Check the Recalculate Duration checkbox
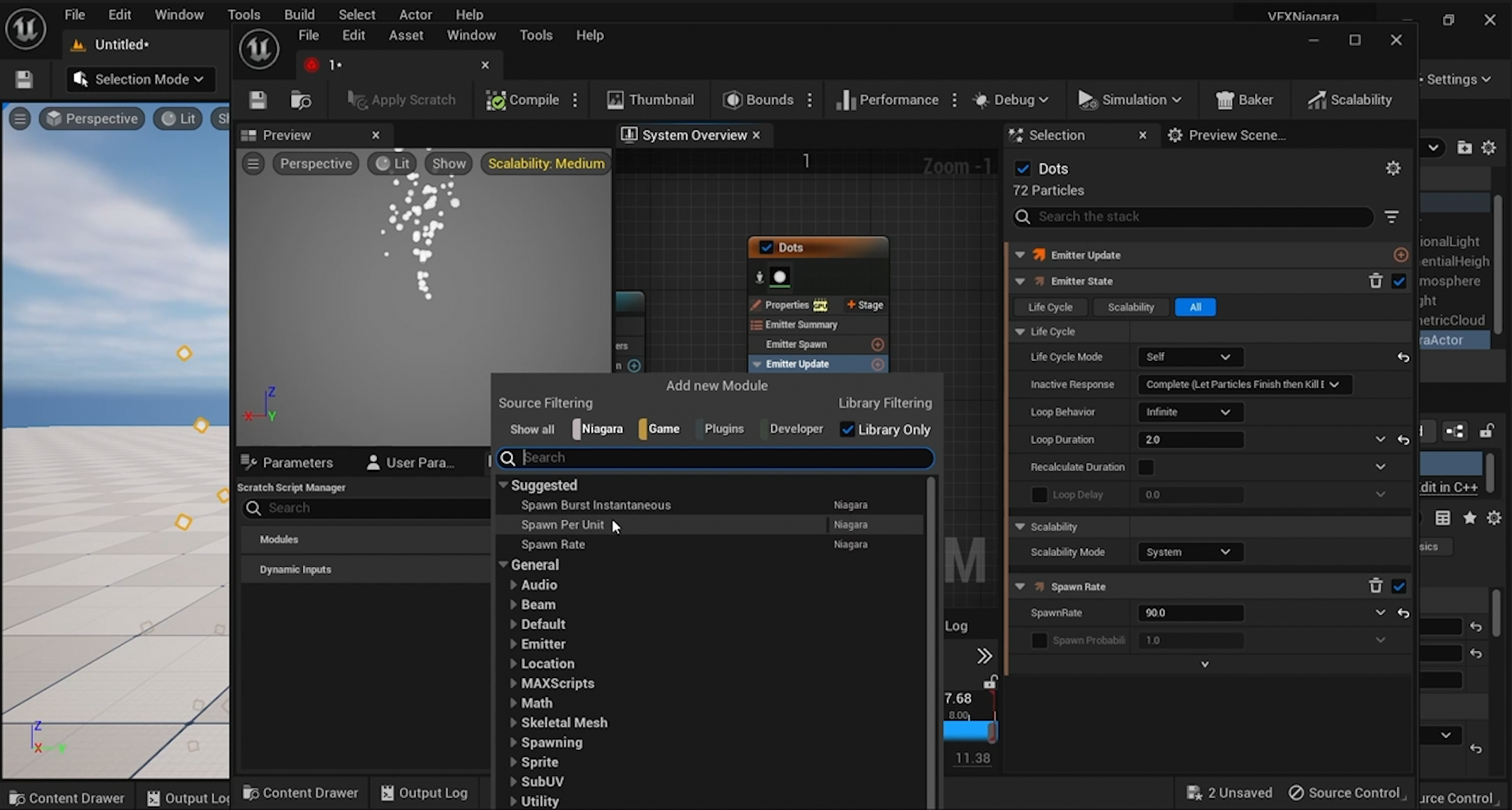Screen dimensions: 1512x810 point(1146,467)
